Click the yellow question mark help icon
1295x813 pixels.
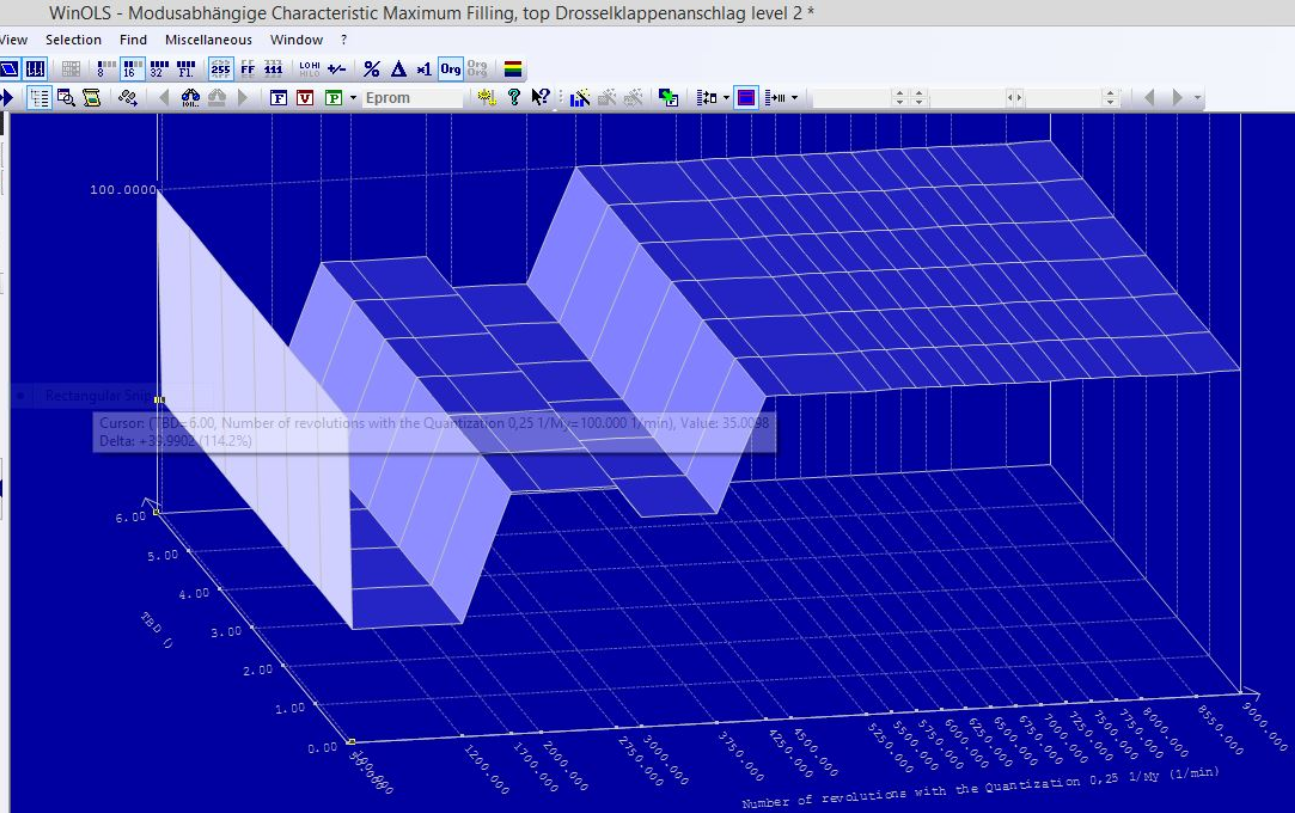(514, 98)
